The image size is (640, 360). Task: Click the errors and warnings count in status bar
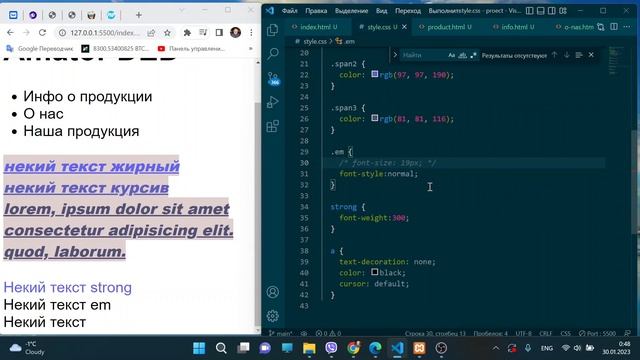click(x=328, y=333)
